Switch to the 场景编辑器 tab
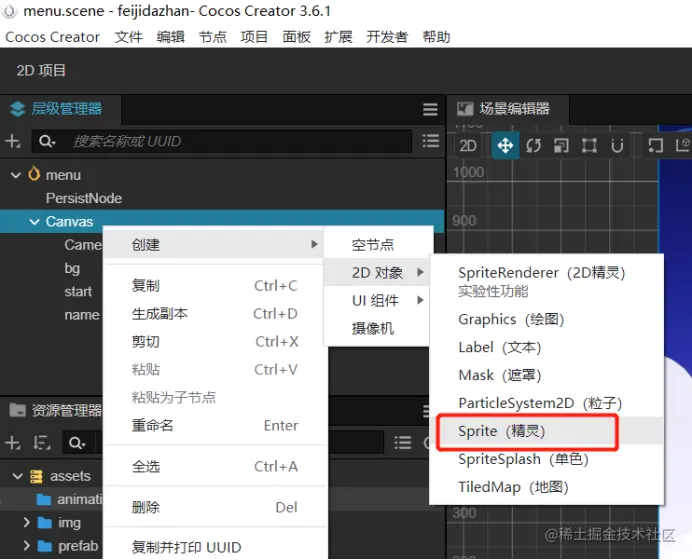692x560 pixels. [x=508, y=109]
